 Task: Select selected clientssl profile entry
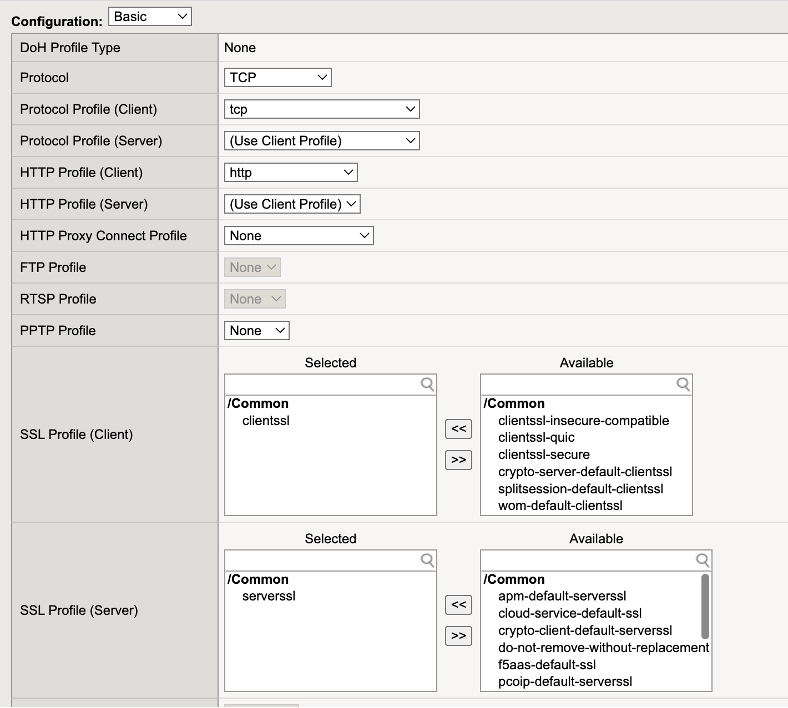pos(266,421)
